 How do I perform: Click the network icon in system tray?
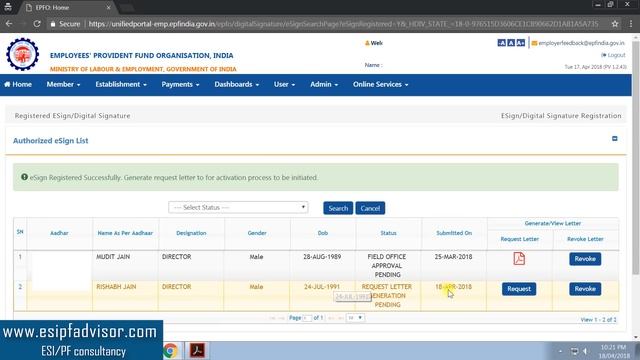[574, 351]
